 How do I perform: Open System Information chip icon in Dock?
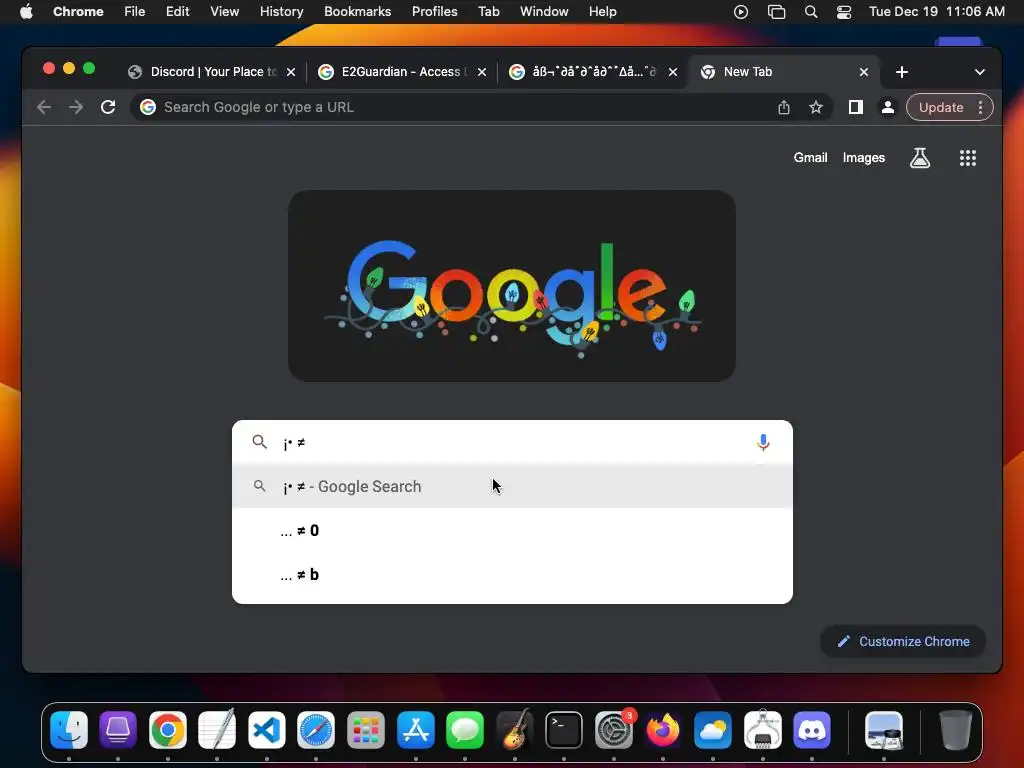[x=763, y=729]
